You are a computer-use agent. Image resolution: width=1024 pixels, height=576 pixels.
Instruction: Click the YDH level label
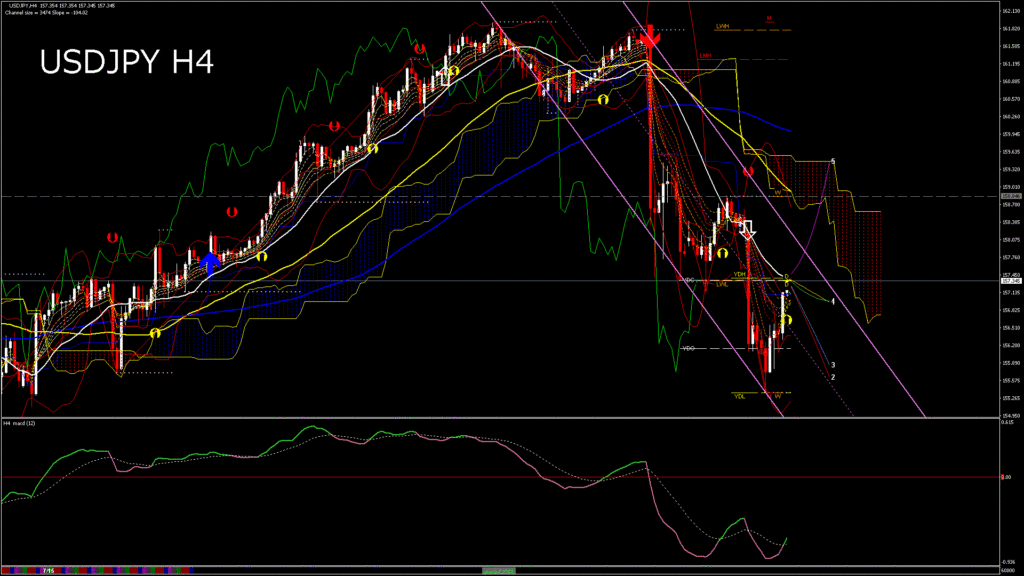pyautogui.click(x=738, y=273)
